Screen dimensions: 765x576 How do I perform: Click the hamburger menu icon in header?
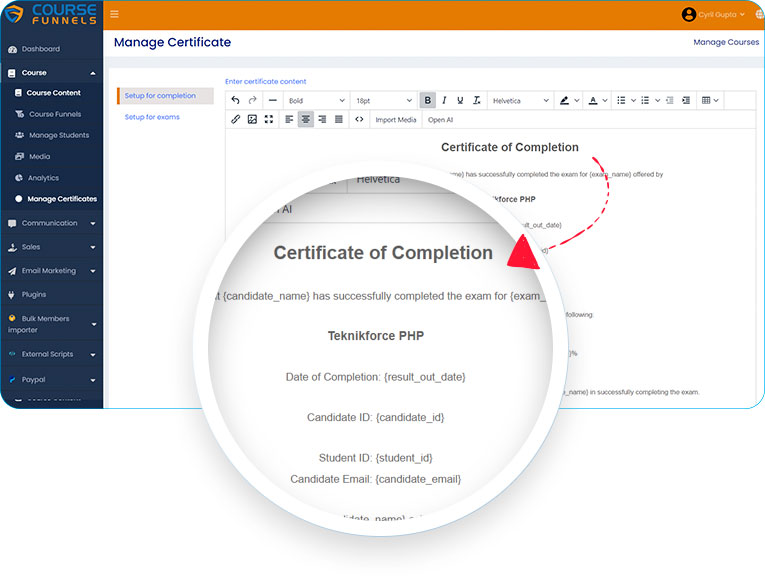coord(114,14)
